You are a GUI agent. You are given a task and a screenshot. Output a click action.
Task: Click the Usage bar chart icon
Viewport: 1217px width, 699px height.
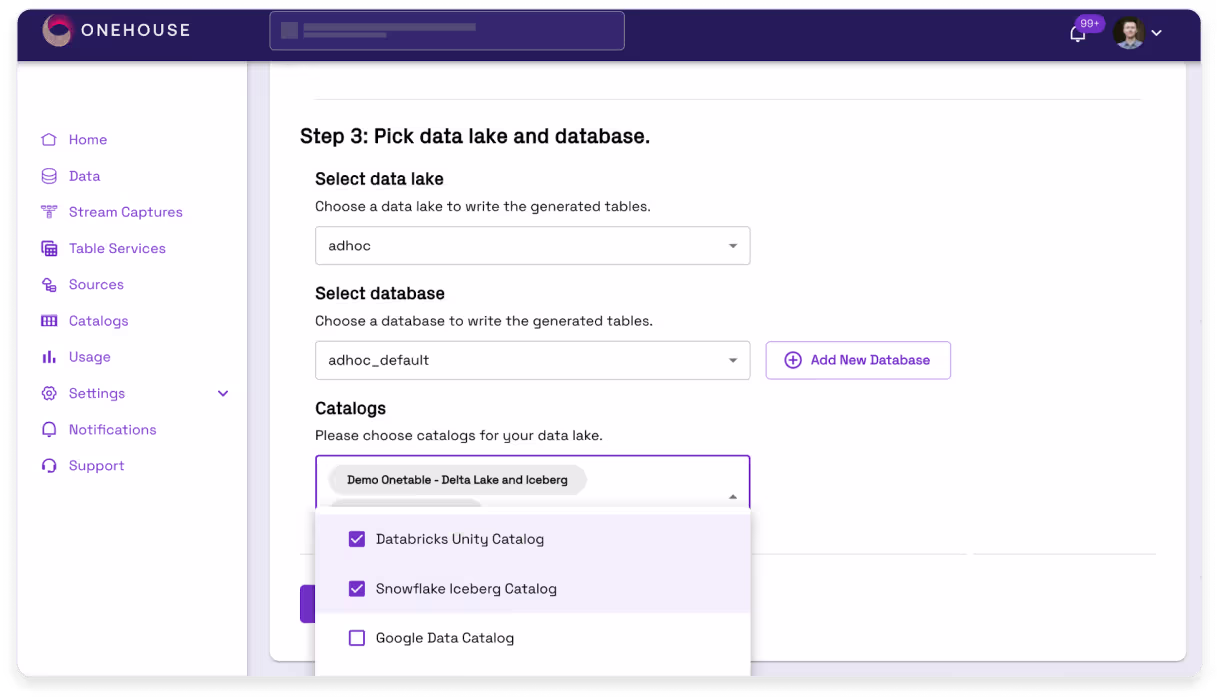[49, 357]
